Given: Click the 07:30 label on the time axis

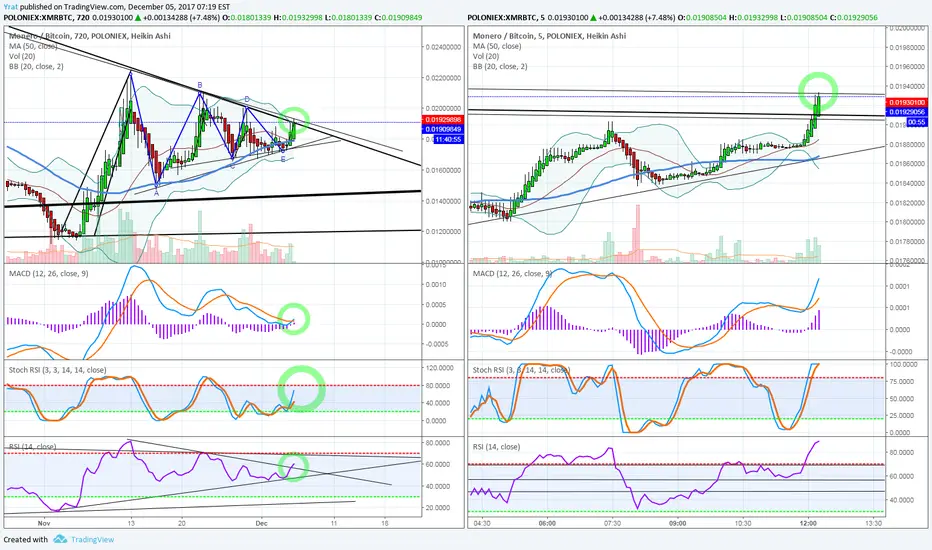Looking at the screenshot, I should (x=612, y=523).
